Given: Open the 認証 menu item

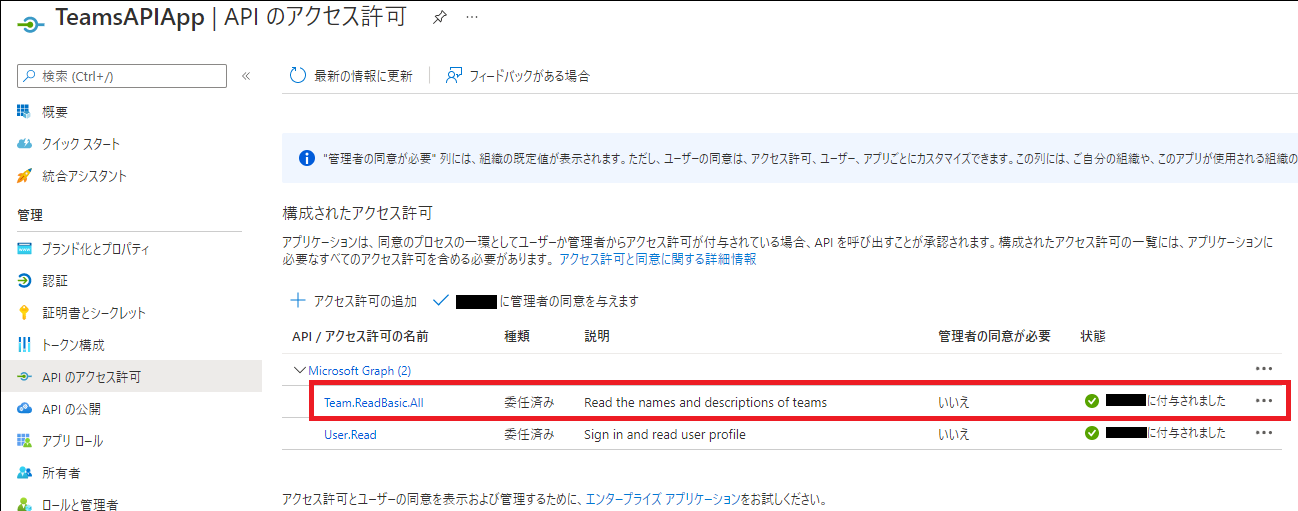Looking at the screenshot, I should (x=55, y=281).
